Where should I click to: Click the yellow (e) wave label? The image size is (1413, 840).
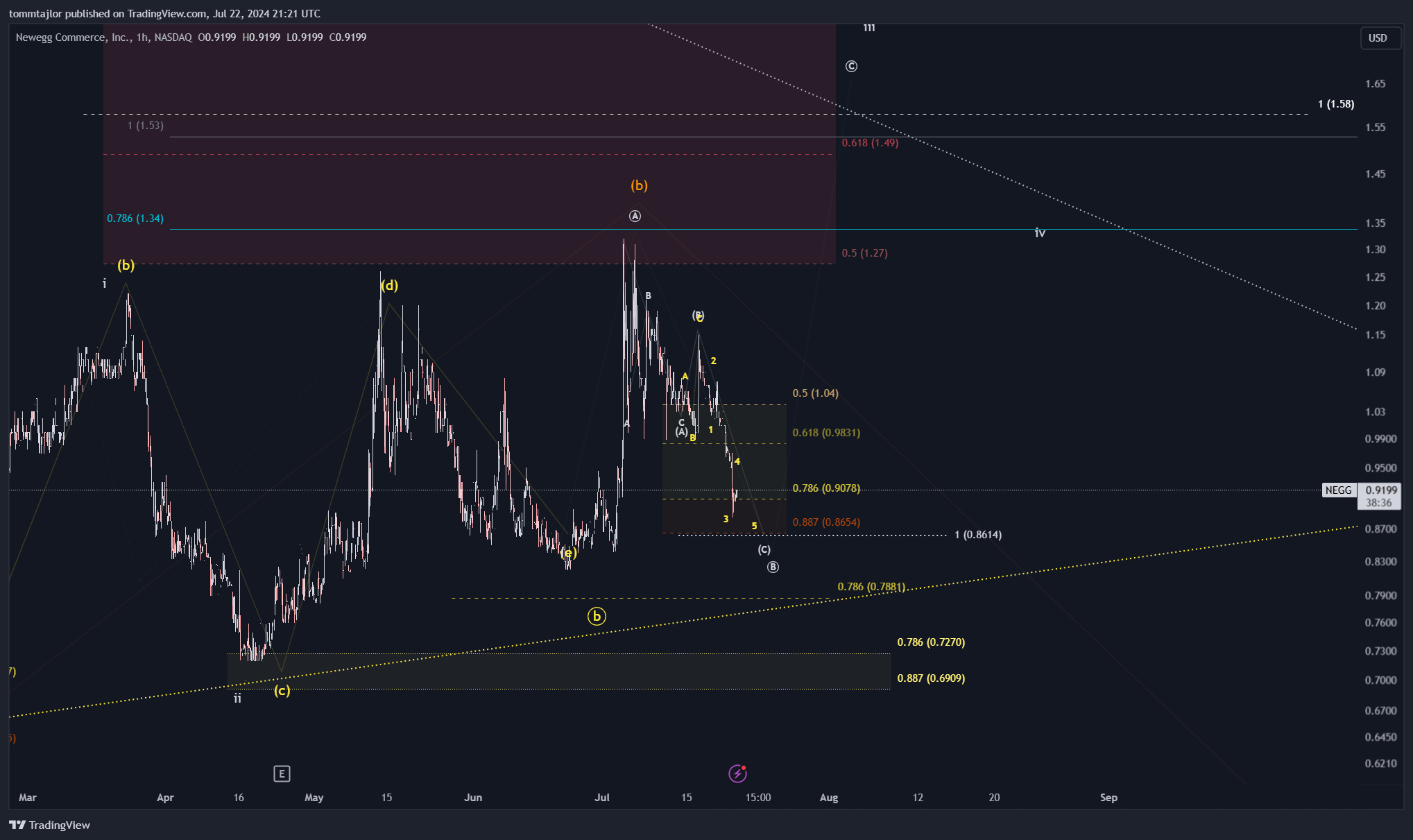click(569, 553)
